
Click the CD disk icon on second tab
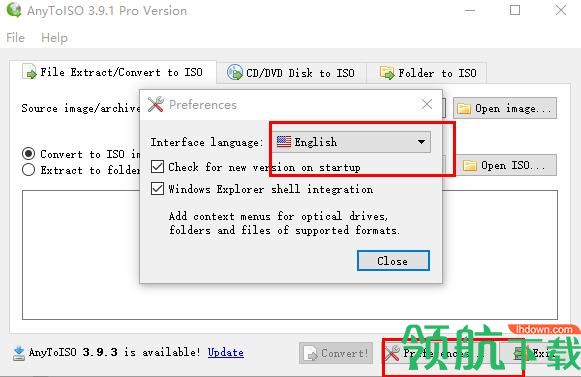tap(234, 72)
